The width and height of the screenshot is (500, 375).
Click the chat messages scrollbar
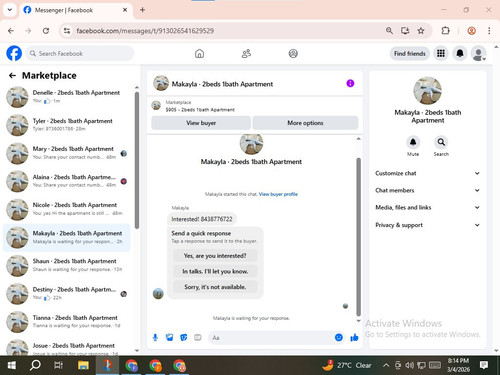[359, 237]
